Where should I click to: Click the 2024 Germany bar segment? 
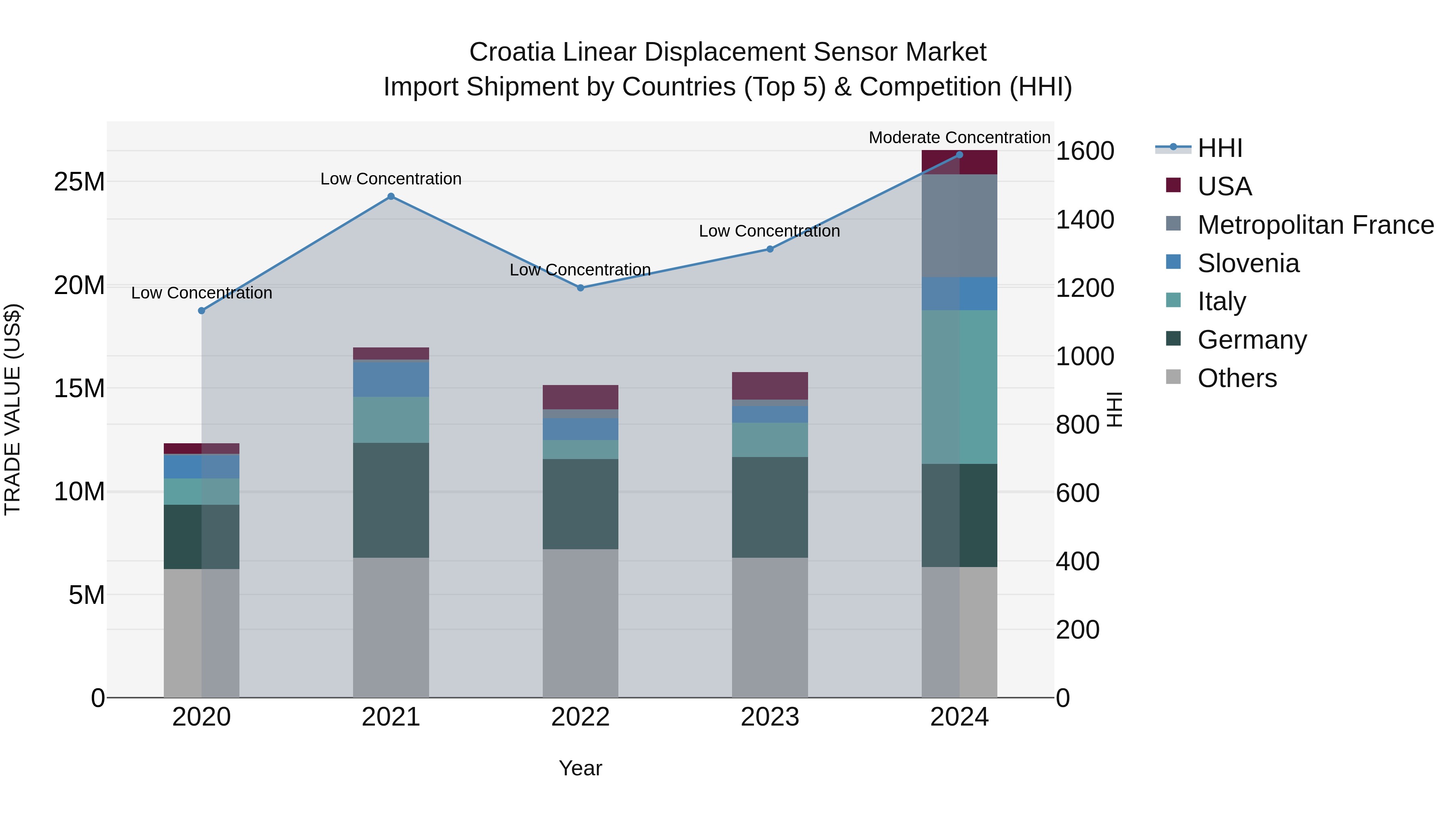tap(959, 516)
